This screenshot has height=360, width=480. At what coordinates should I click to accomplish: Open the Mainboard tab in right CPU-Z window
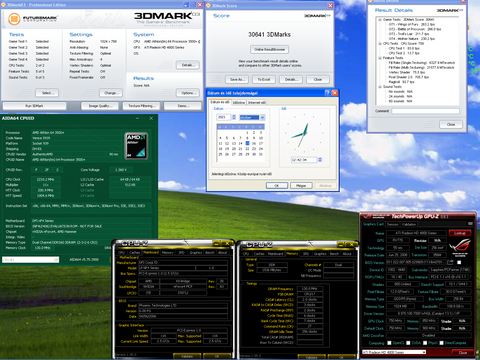[x=275, y=254]
